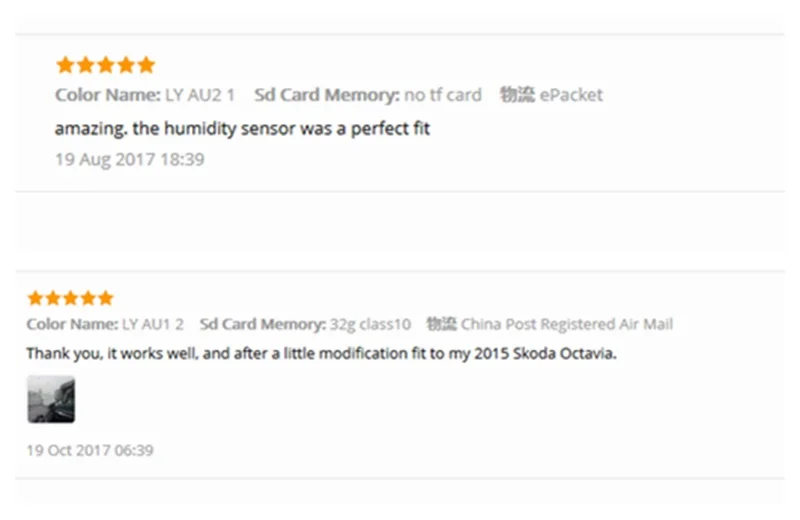Click the logistics icon before China Post
Screen dimensions: 800x520
click(441, 324)
